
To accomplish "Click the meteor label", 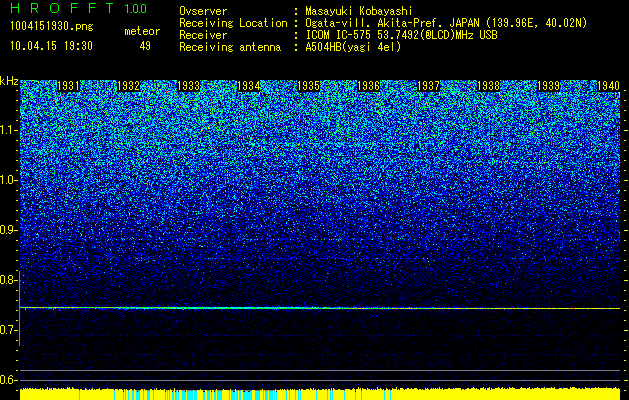I will coord(142,31).
